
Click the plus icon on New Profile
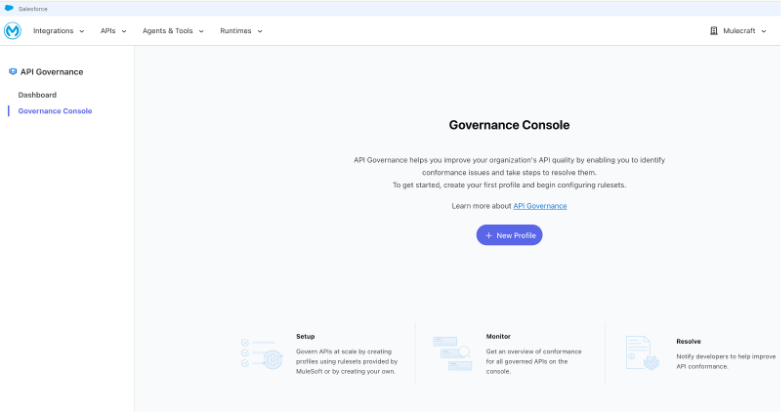tap(489, 235)
